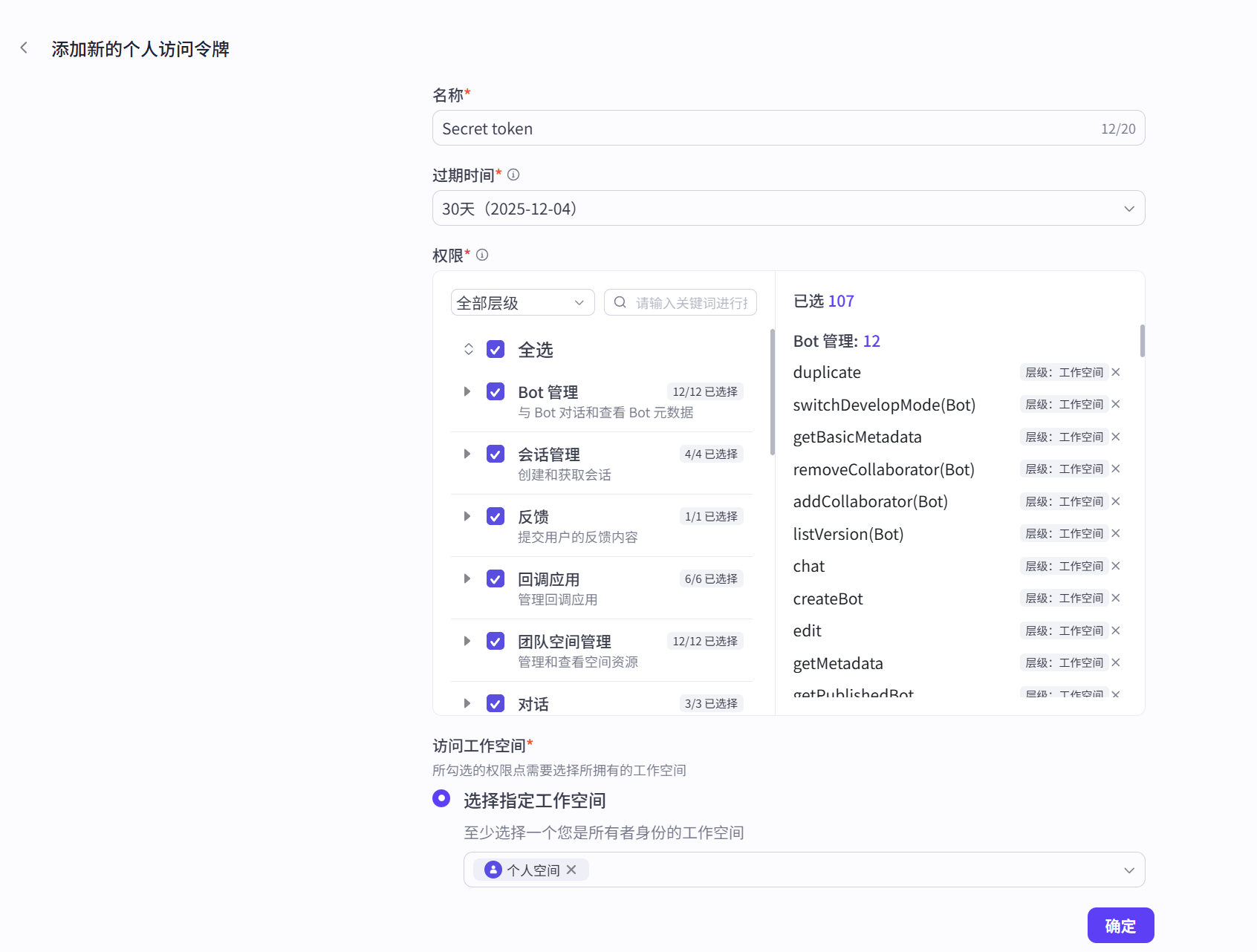
Task: Remove 个人空间 from the workspace selection
Action: 571,870
